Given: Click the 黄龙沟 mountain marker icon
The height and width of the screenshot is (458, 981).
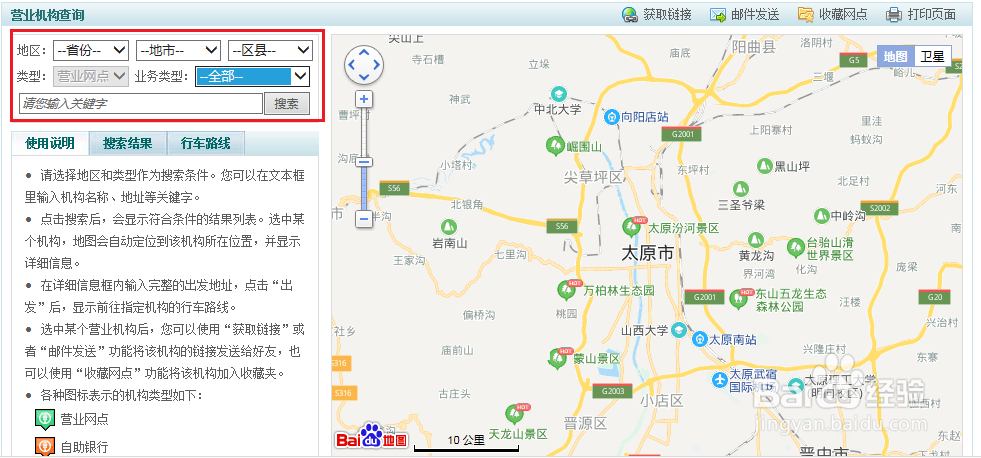Looking at the screenshot, I should (756, 240).
